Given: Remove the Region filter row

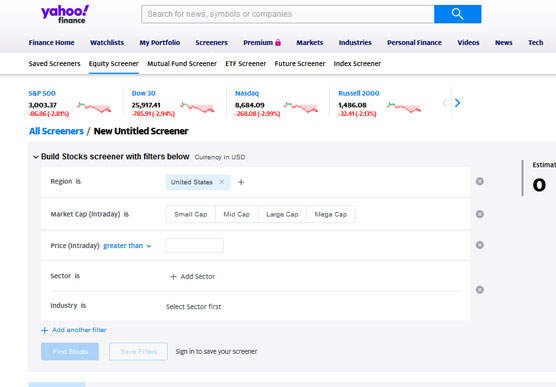Looking at the screenshot, I should coord(479,181).
